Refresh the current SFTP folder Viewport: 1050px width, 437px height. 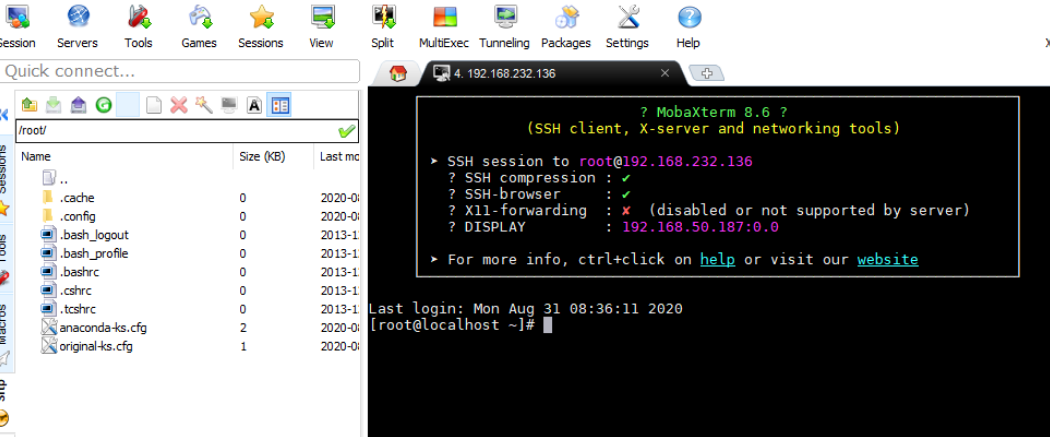103,105
